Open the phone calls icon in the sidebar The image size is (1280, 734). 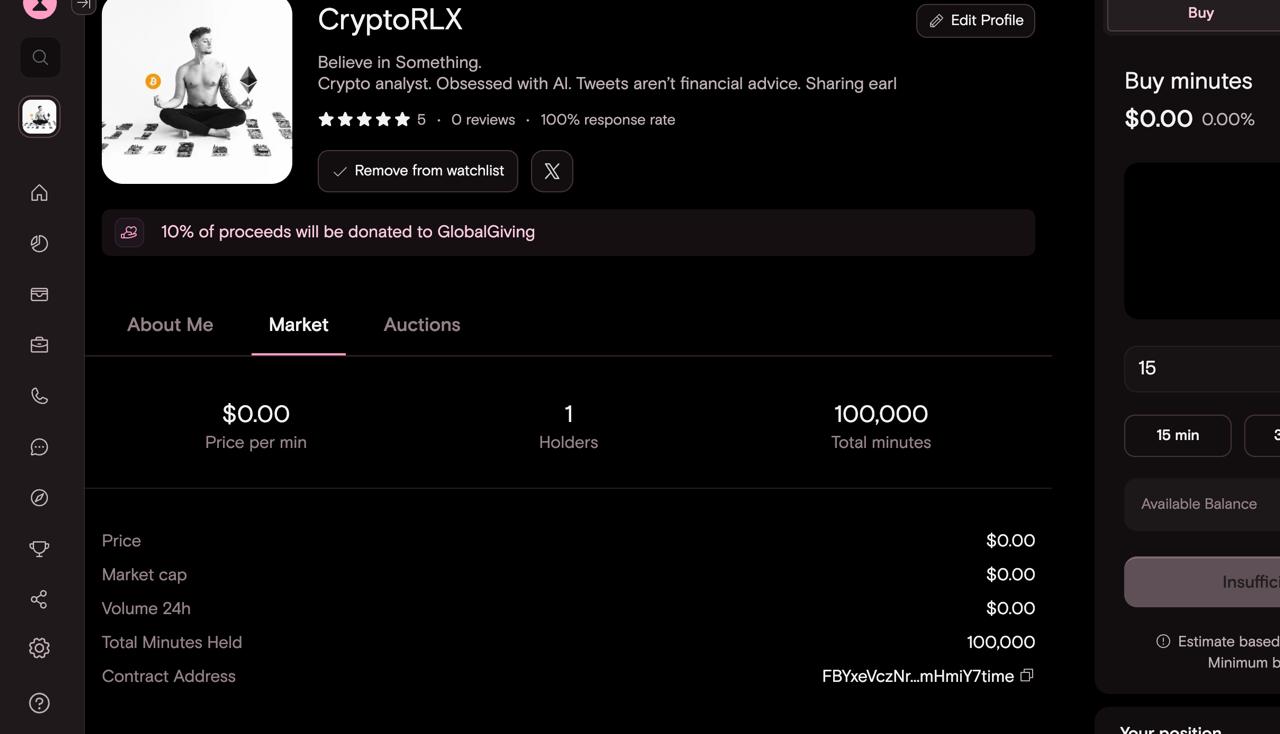tap(39, 396)
